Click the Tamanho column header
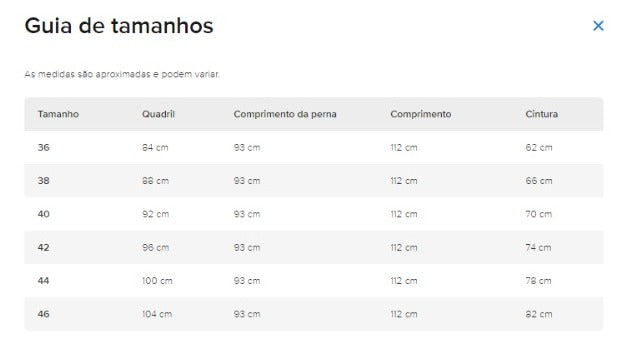 [58, 114]
